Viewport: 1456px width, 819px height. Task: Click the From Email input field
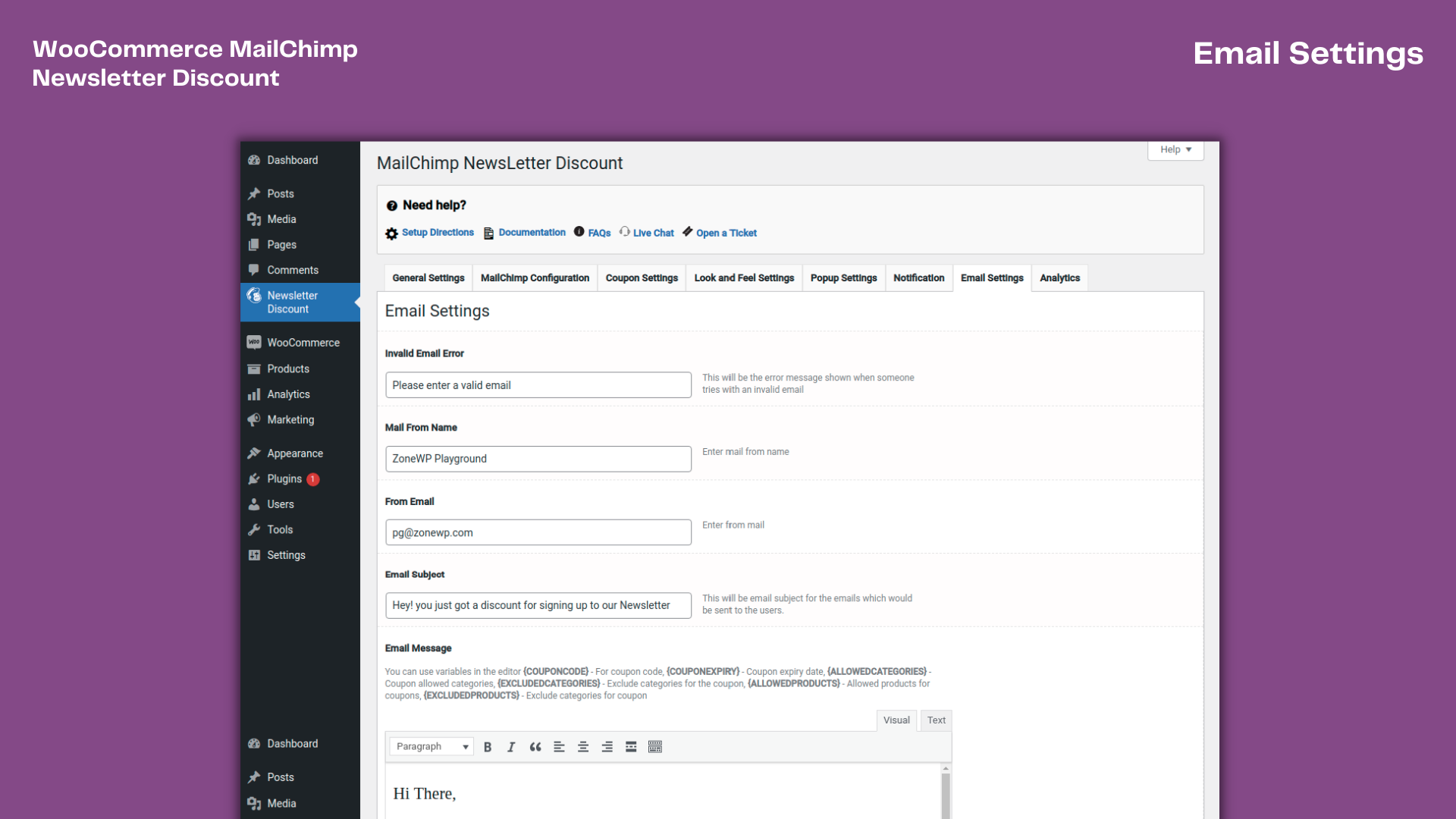coord(538,532)
